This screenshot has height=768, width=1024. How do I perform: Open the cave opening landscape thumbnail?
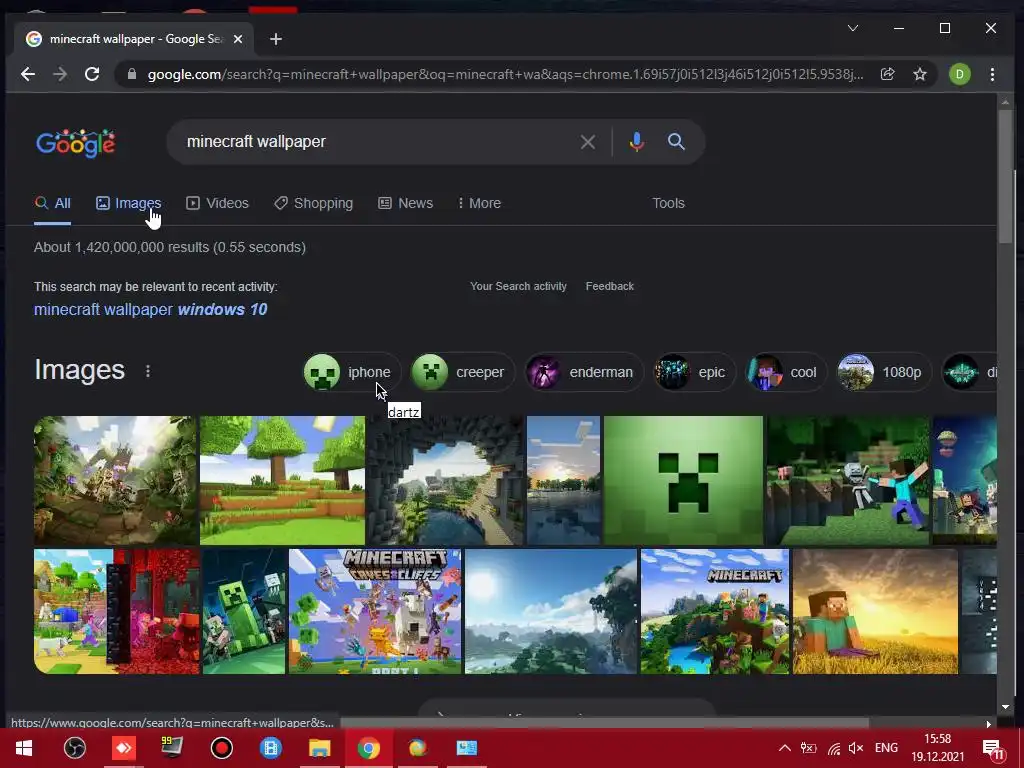(446, 480)
